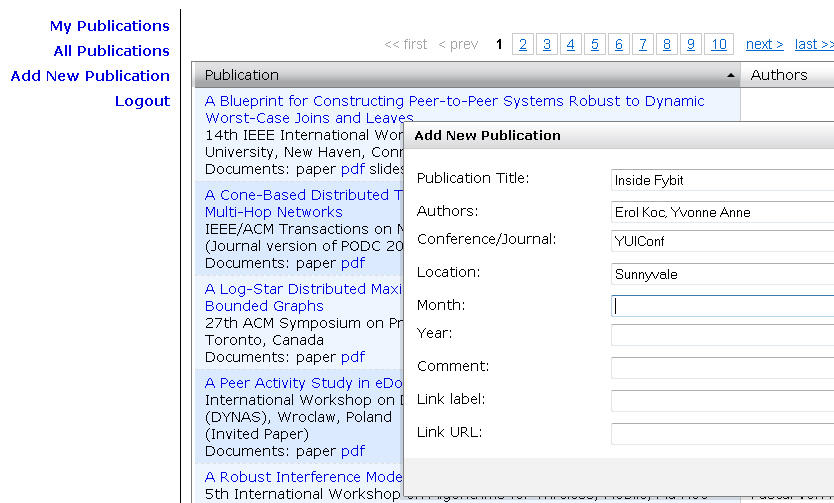Open 'A Blueprint for Constructing Peer-to-Peer Systems' publication
Image resolution: width=834 pixels, height=503 pixels.
pyautogui.click(x=454, y=110)
